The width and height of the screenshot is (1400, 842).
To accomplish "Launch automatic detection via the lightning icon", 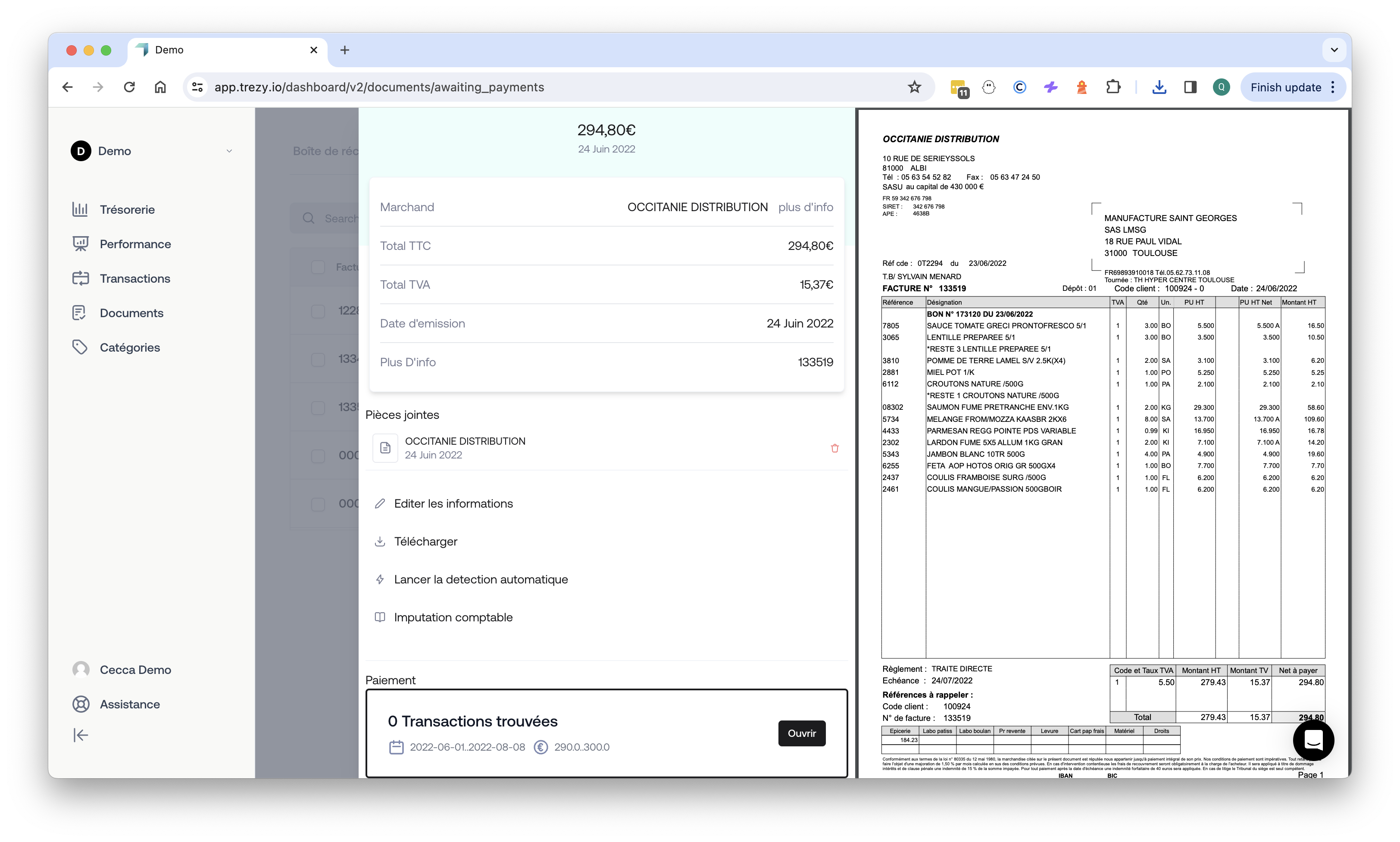I will pos(380,579).
